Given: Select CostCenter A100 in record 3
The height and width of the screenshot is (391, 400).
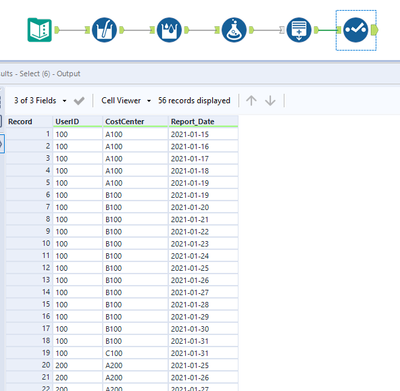Looking at the screenshot, I should point(135,158).
